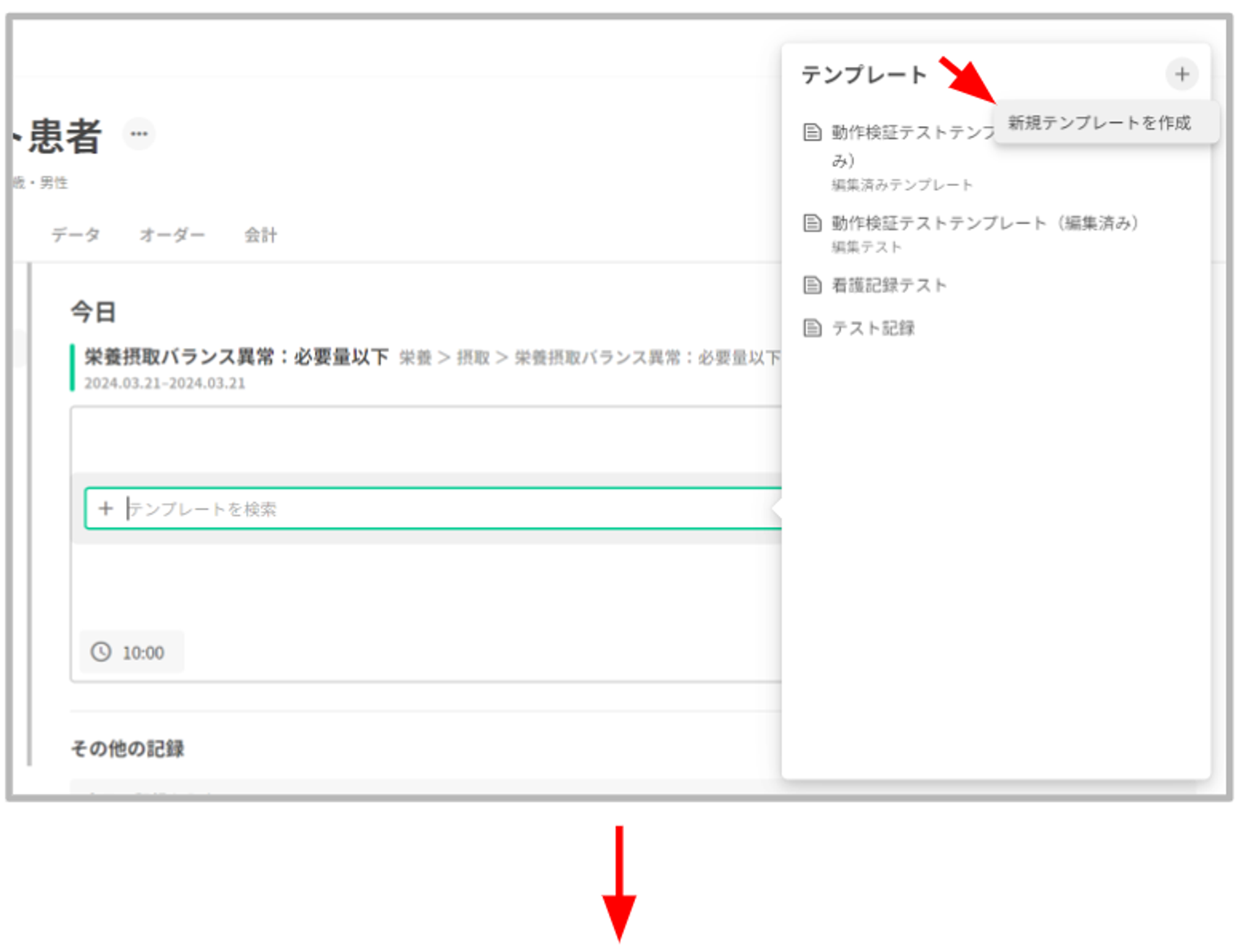The height and width of the screenshot is (952, 1237).
Task: Click the plus button in the Template panel
Action: [x=1181, y=74]
